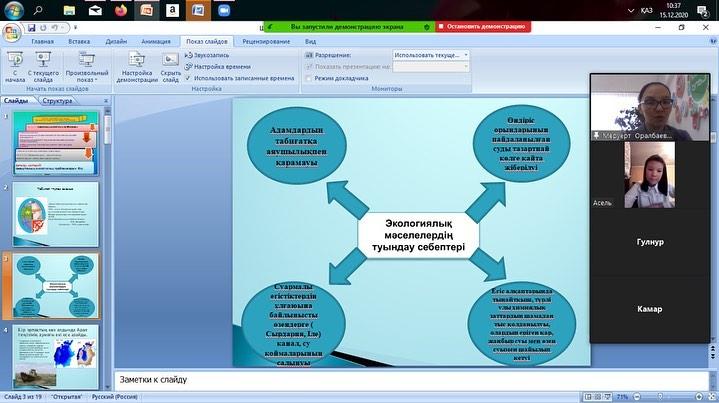Open Rehearse Timings (Настройка времени)

pos(219,66)
